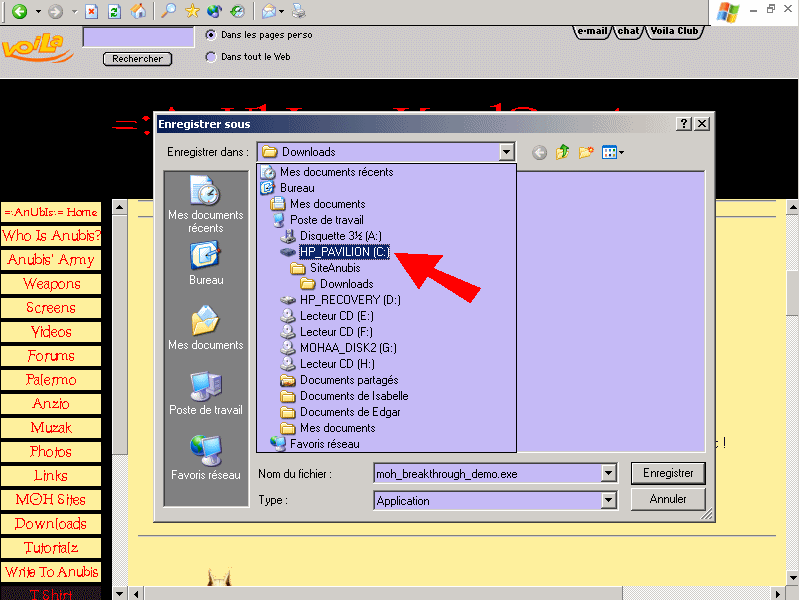
Task: Click the browser Forward arrow icon
Action: [x=55, y=11]
